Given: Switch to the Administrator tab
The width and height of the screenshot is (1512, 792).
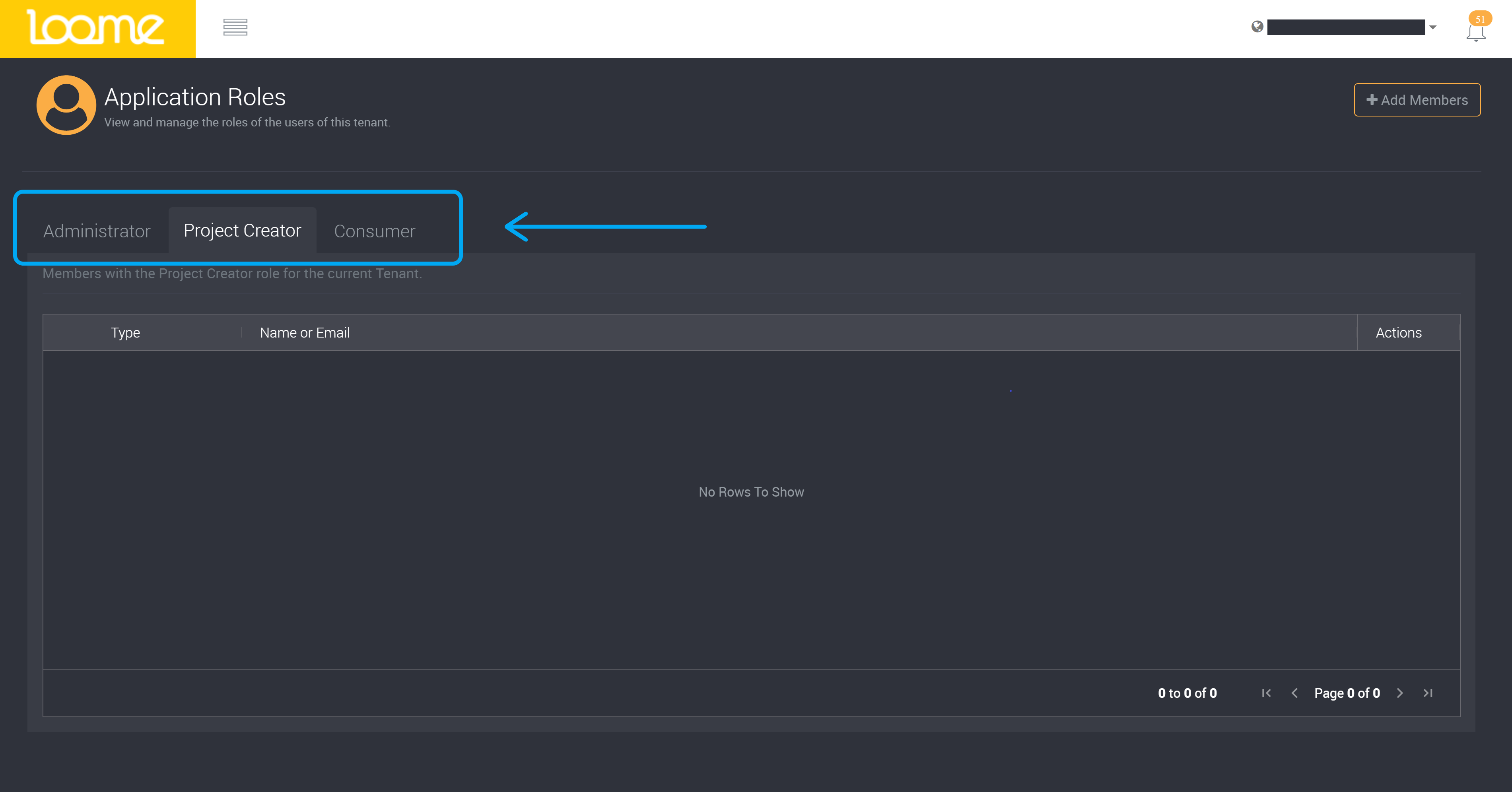Looking at the screenshot, I should click(97, 231).
